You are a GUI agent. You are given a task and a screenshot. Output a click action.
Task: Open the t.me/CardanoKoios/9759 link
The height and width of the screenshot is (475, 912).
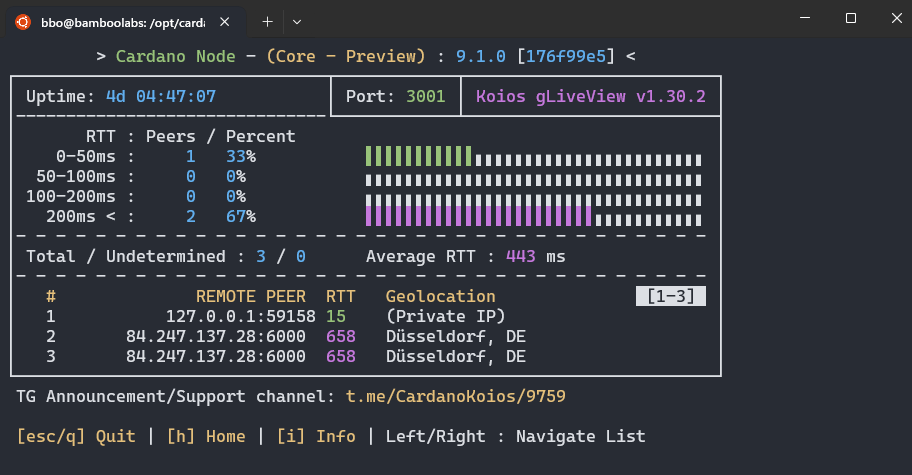click(455, 397)
